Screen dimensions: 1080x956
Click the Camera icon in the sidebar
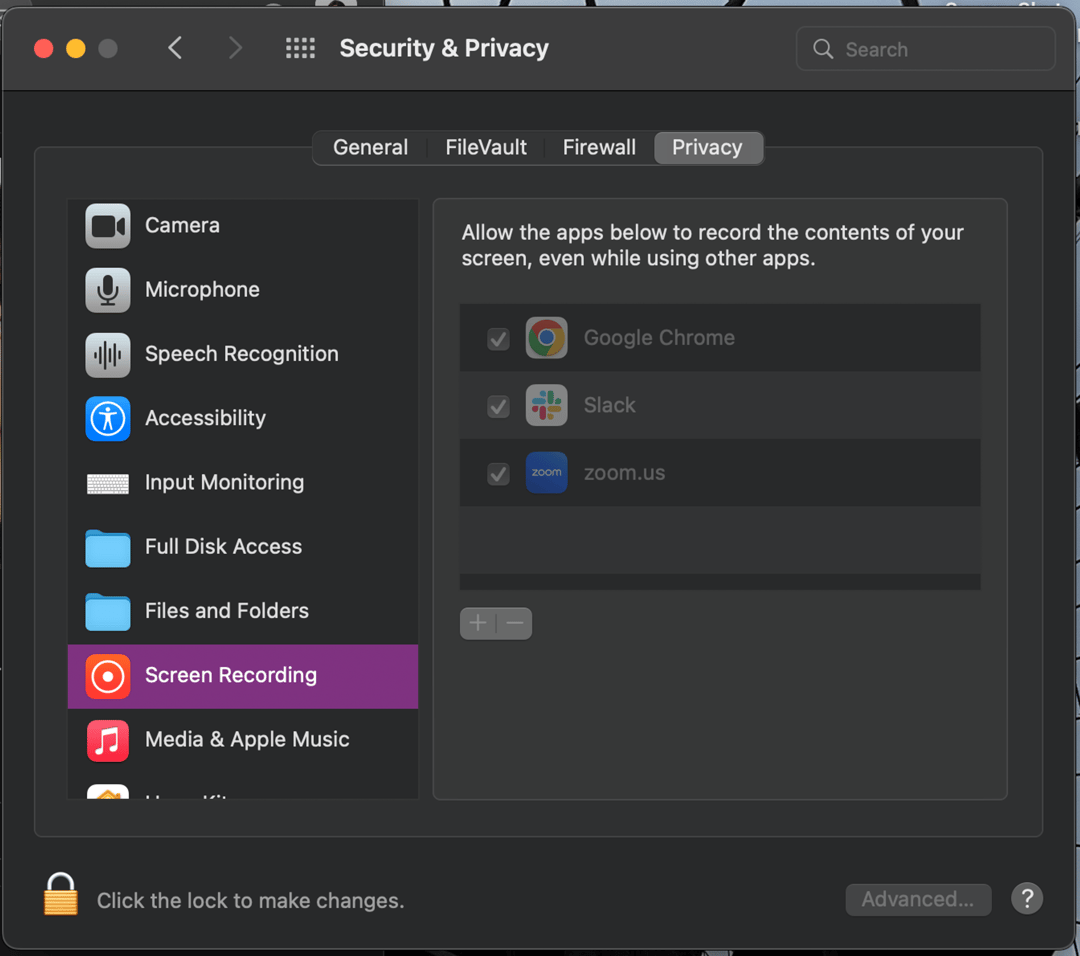(108, 226)
